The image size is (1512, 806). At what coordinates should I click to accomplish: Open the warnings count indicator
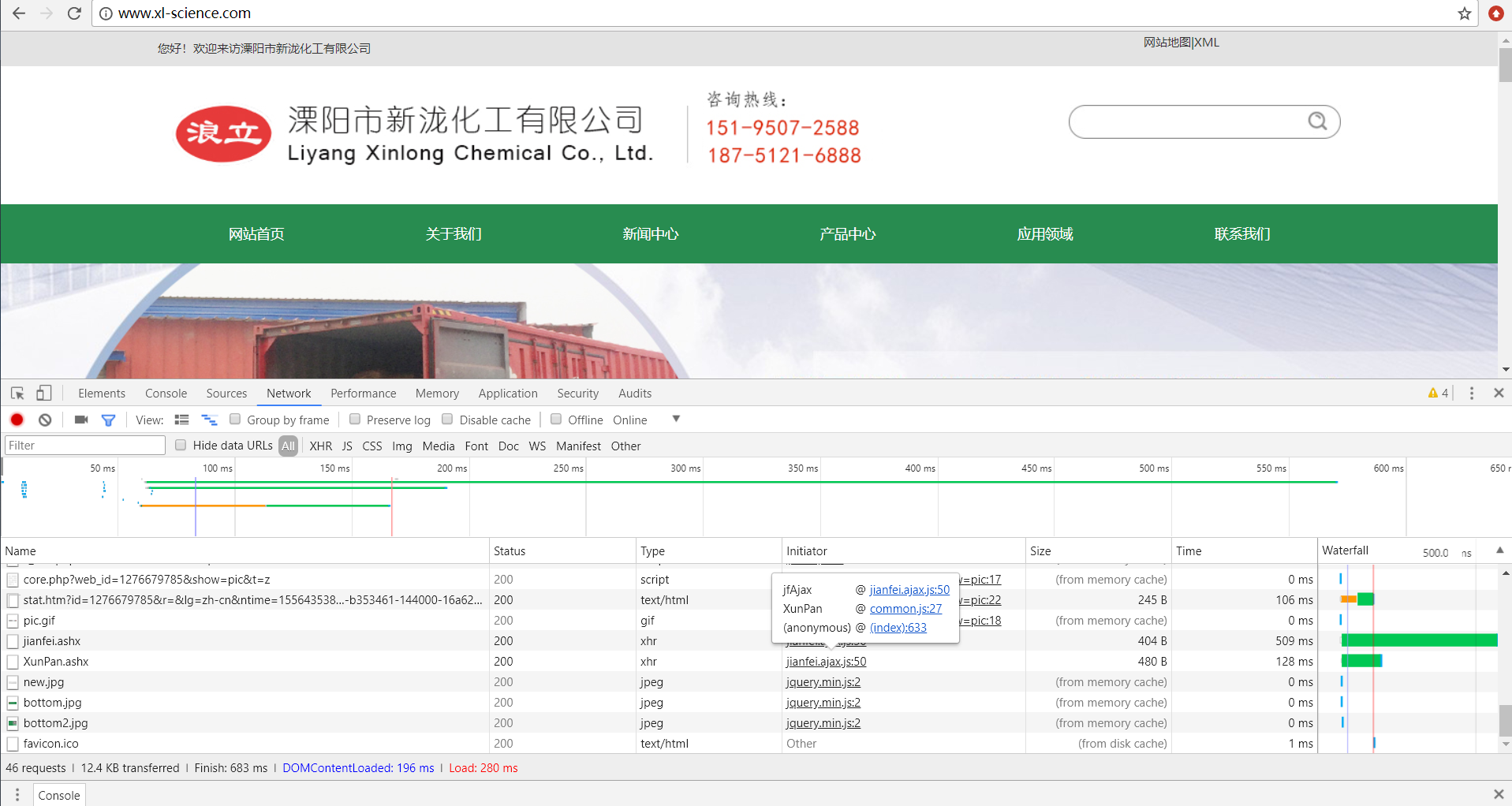1438,393
